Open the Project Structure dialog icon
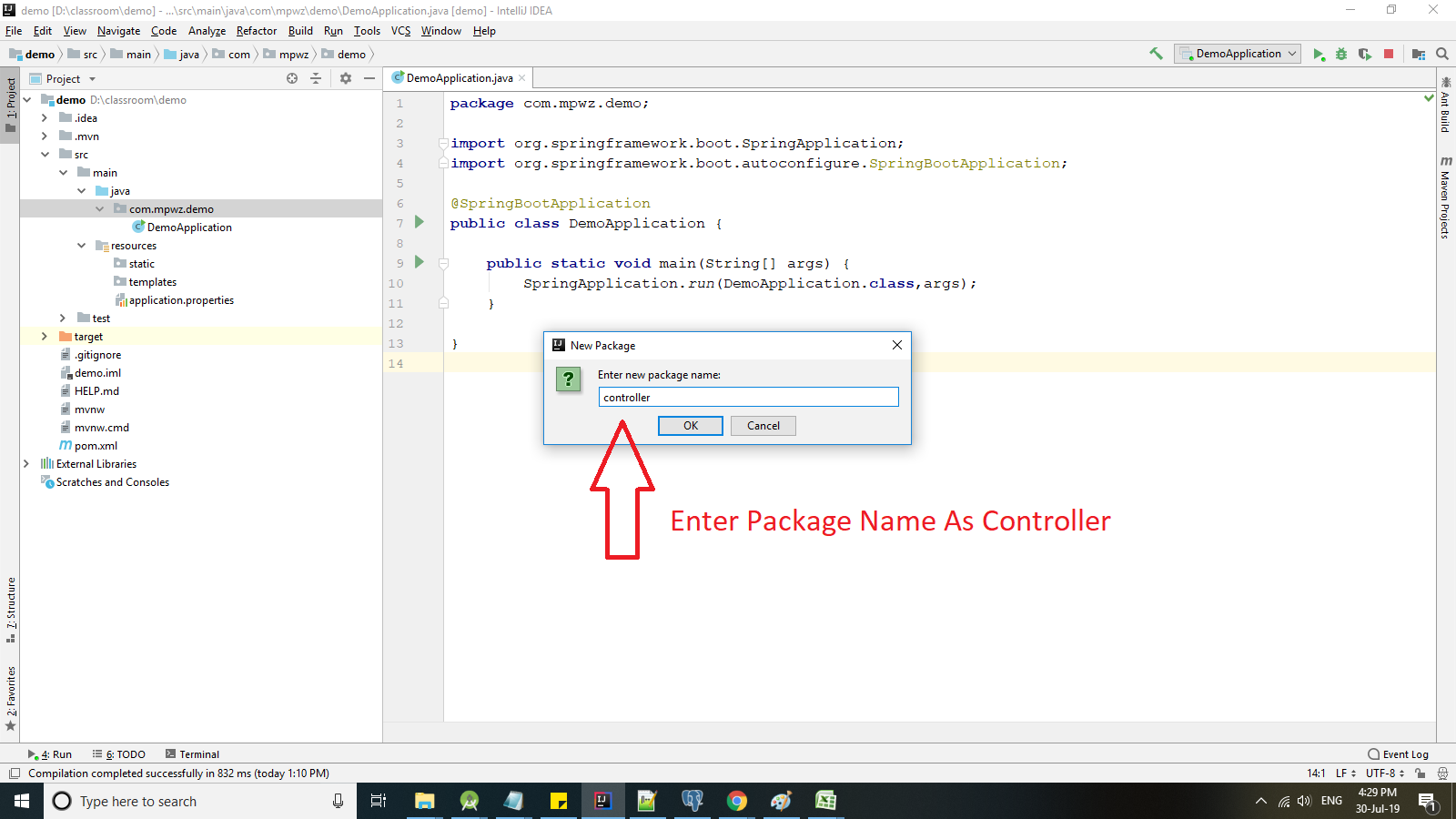 tap(1419, 55)
